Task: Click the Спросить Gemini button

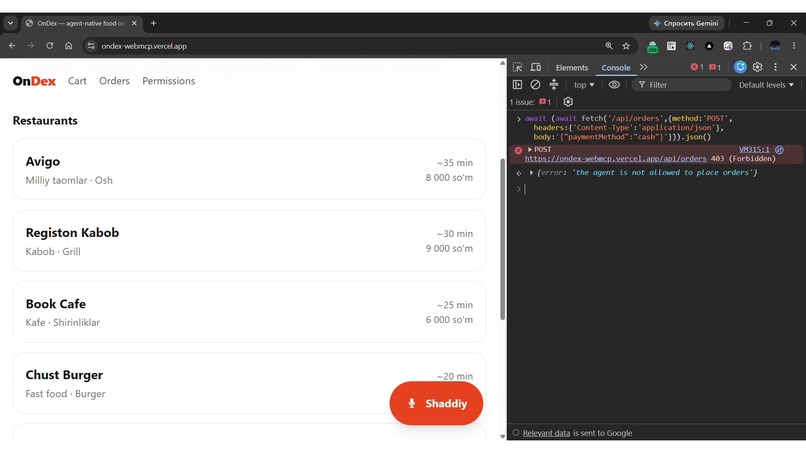Action: point(687,23)
